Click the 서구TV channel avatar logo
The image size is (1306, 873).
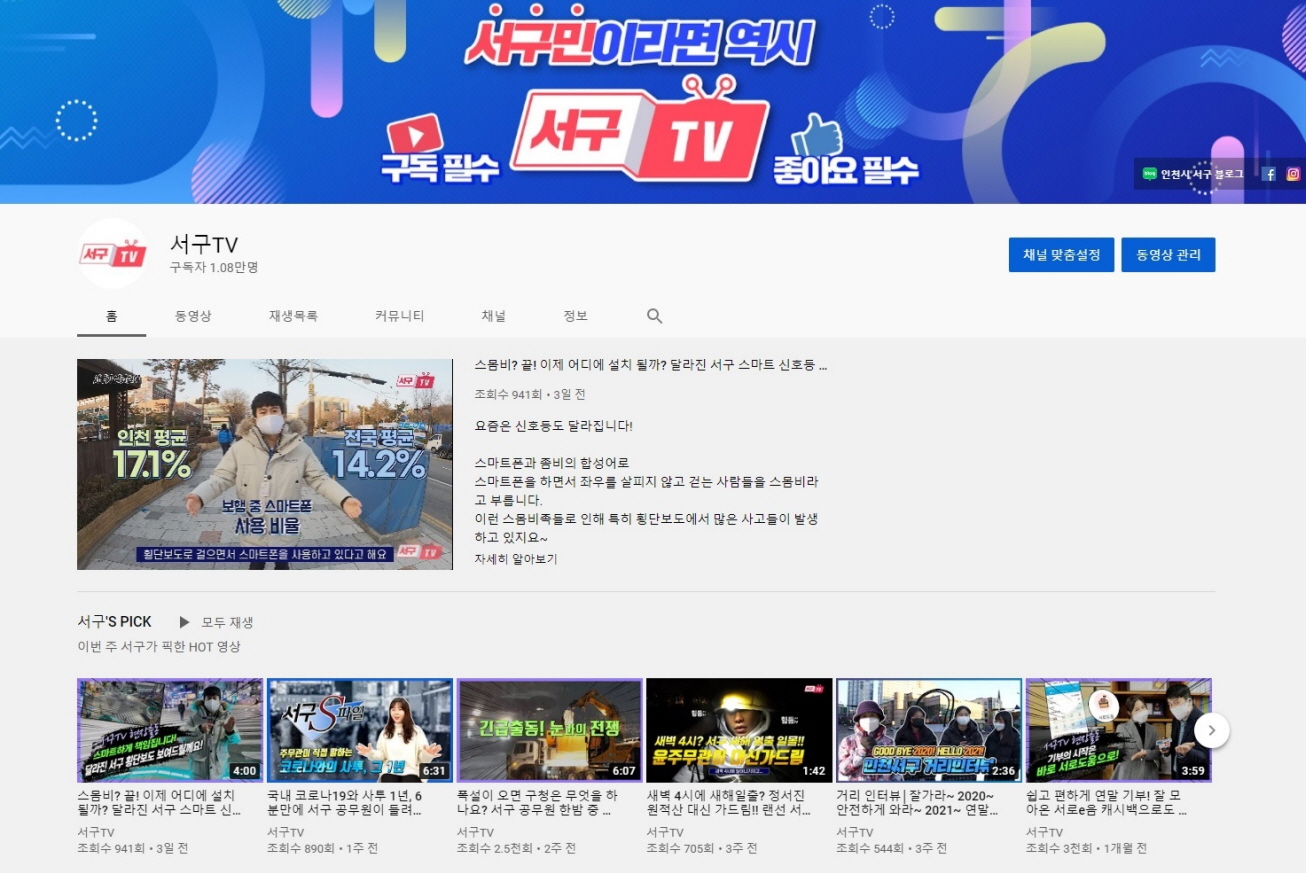pyautogui.click(x=113, y=254)
